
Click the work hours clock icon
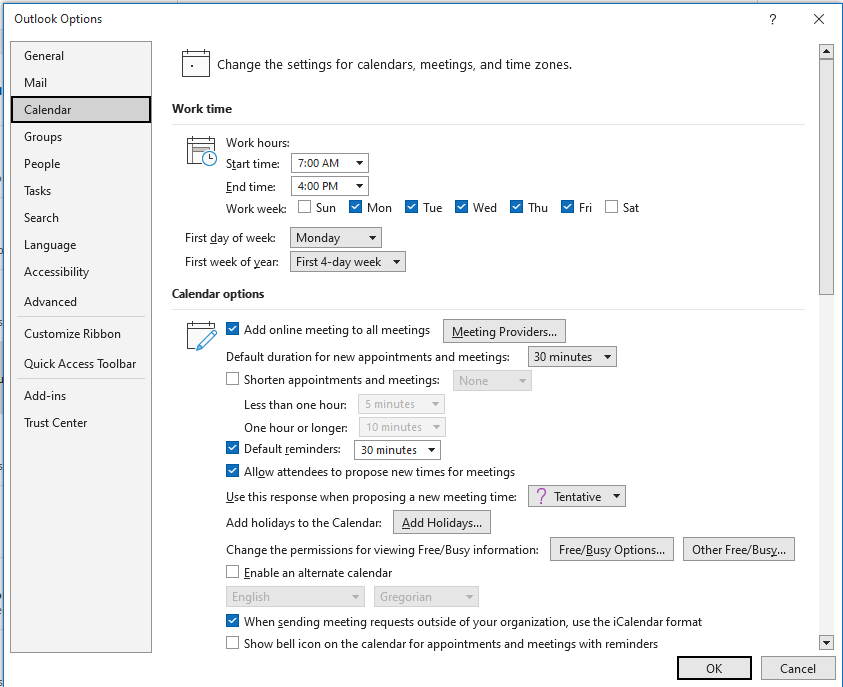coord(199,150)
